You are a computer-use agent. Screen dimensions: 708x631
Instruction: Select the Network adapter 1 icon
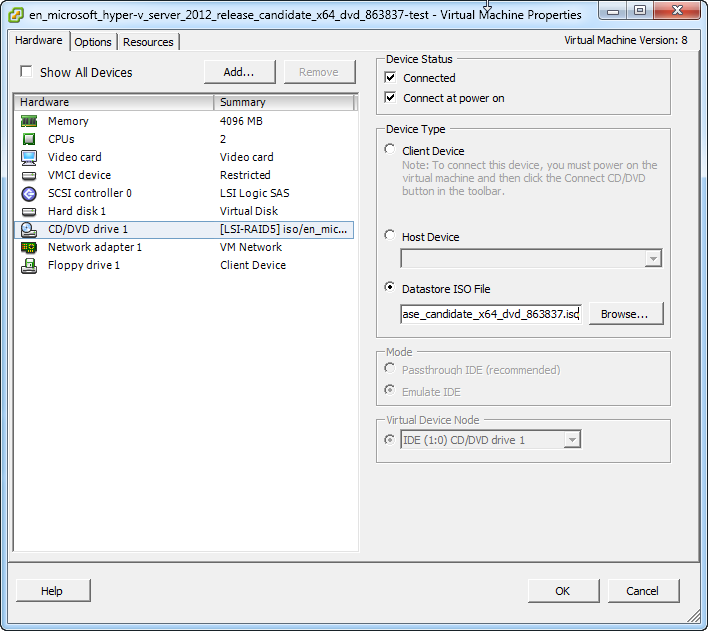(29, 247)
